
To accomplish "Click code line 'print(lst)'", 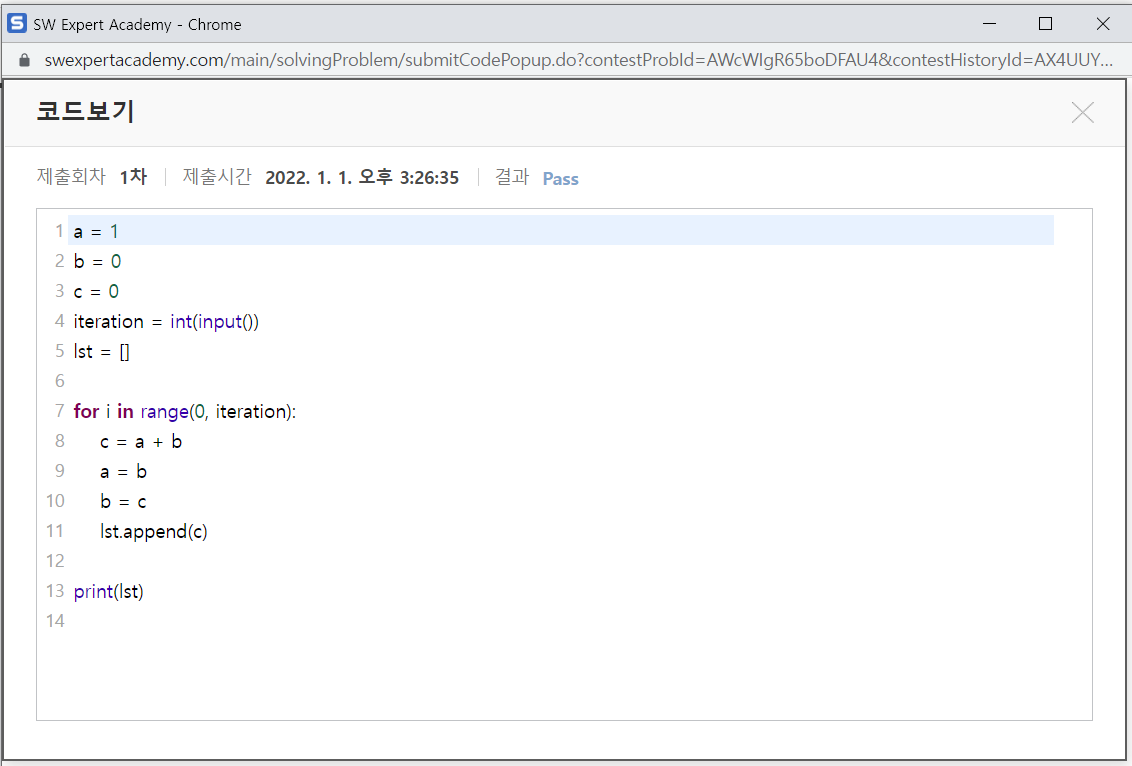I will click(x=108, y=591).
